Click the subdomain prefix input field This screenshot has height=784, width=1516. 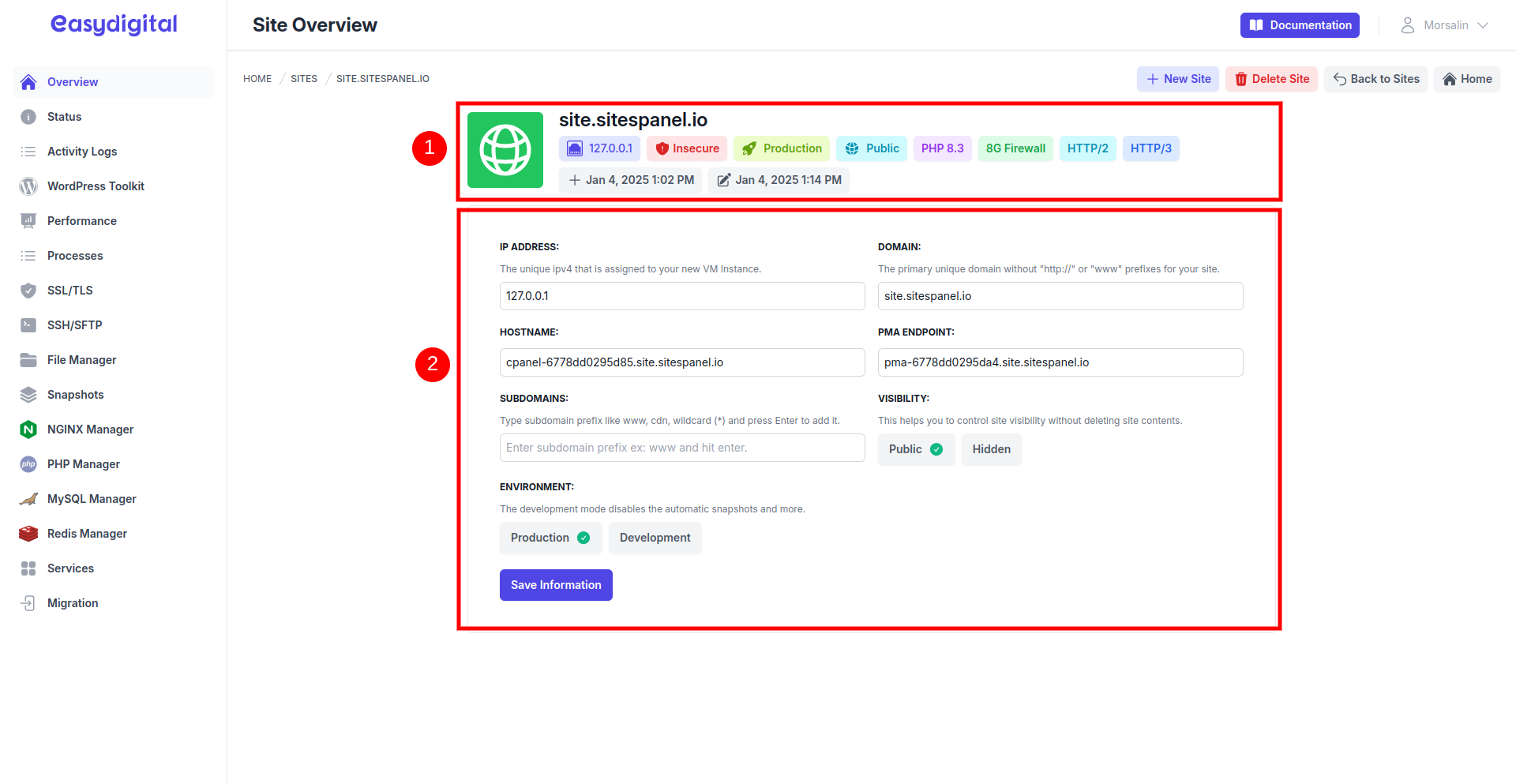click(x=681, y=448)
